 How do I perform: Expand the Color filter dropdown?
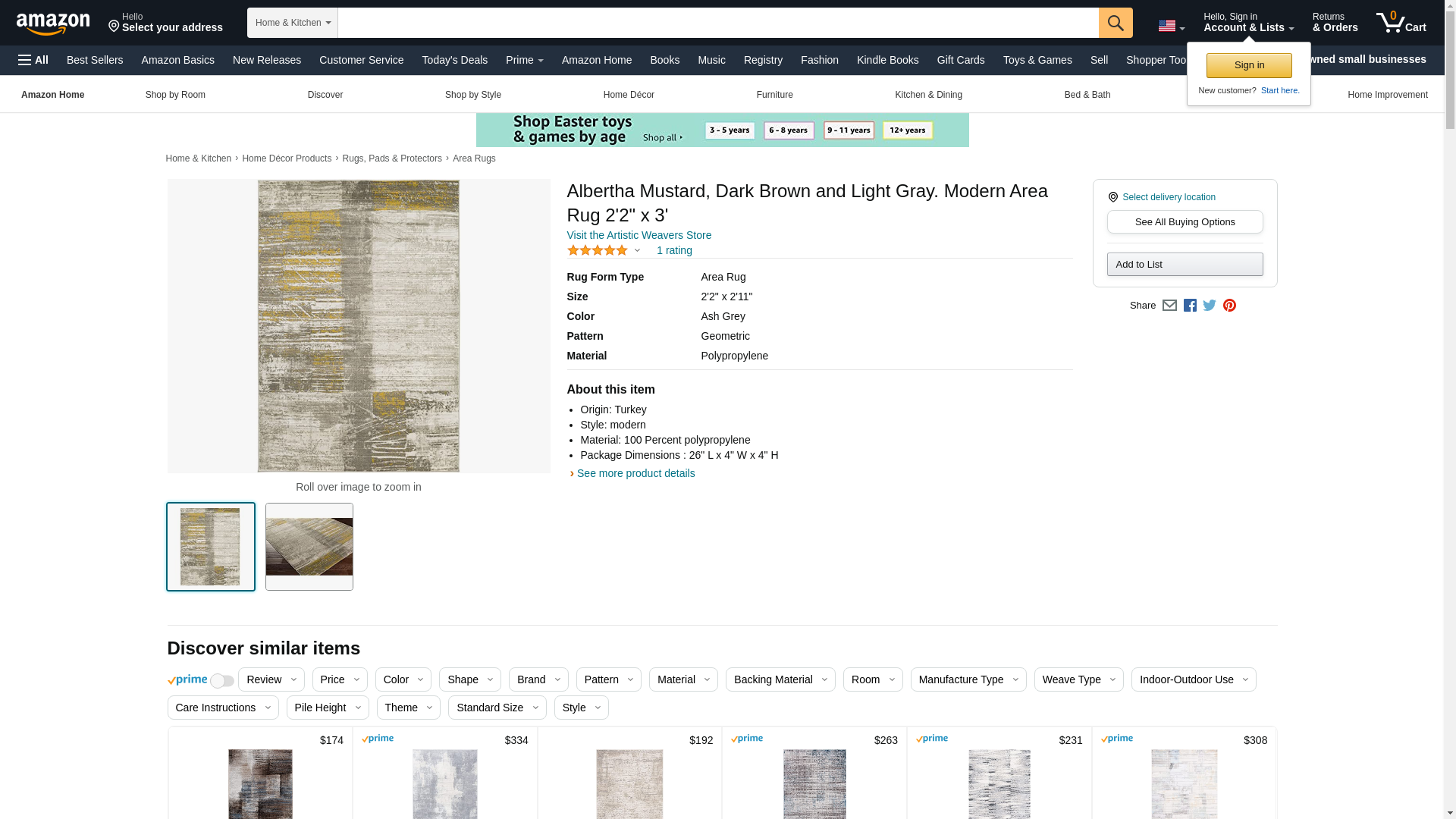pyautogui.click(x=403, y=679)
